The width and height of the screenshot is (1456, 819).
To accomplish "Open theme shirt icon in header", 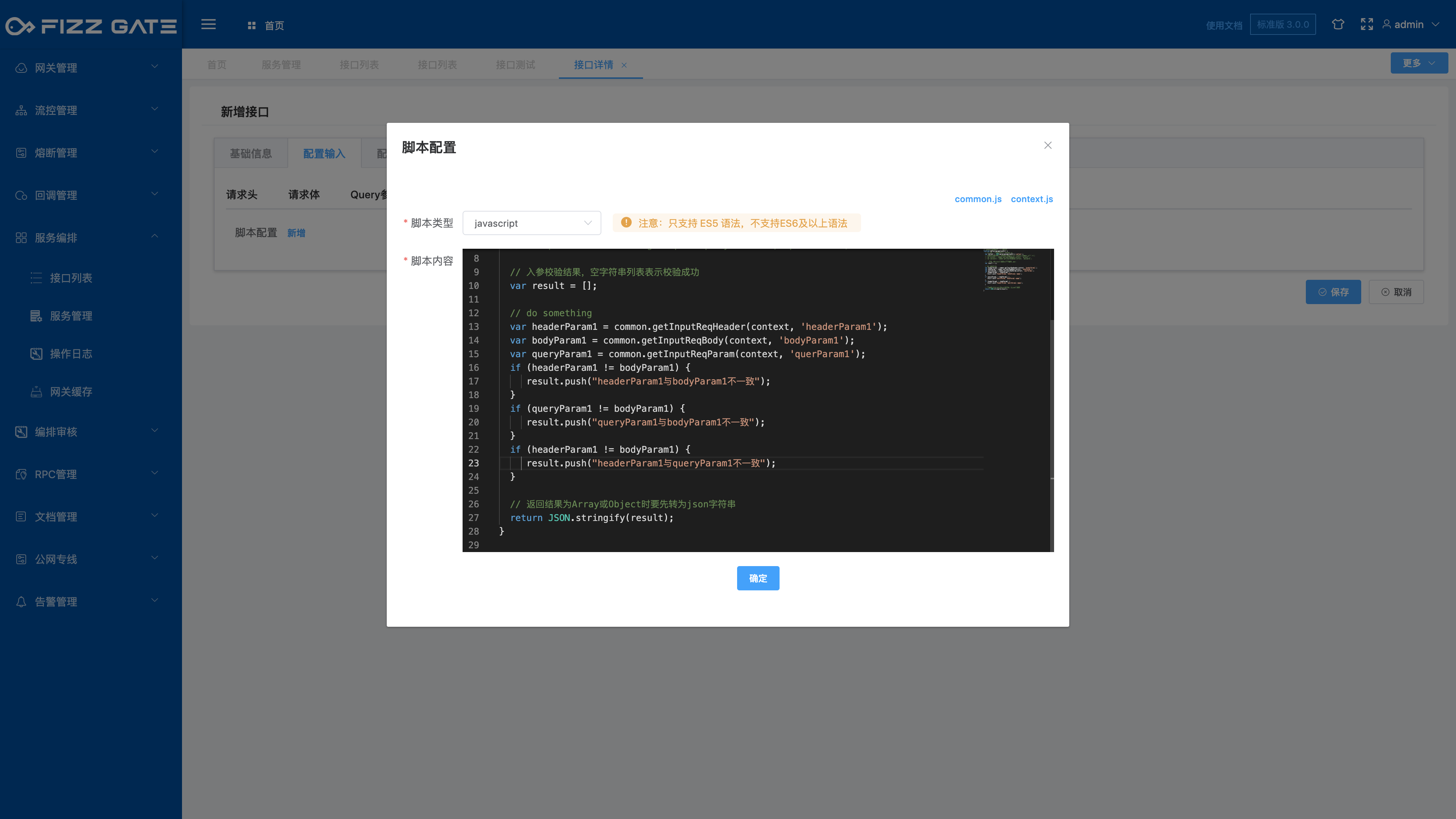I will pyautogui.click(x=1338, y=24).
